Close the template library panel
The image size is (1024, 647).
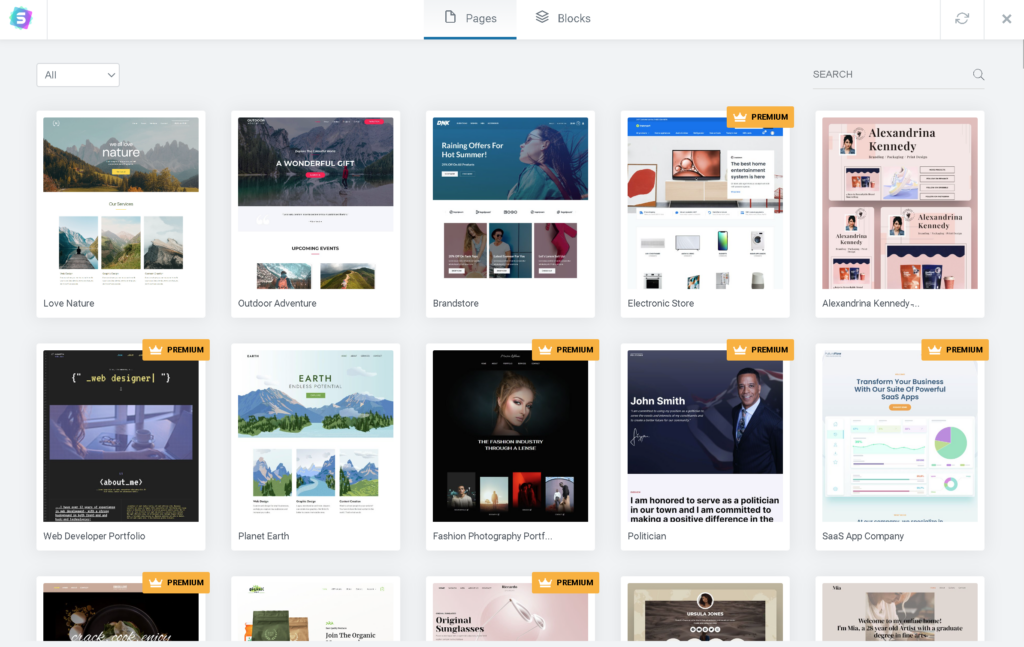pos(1006,19)
